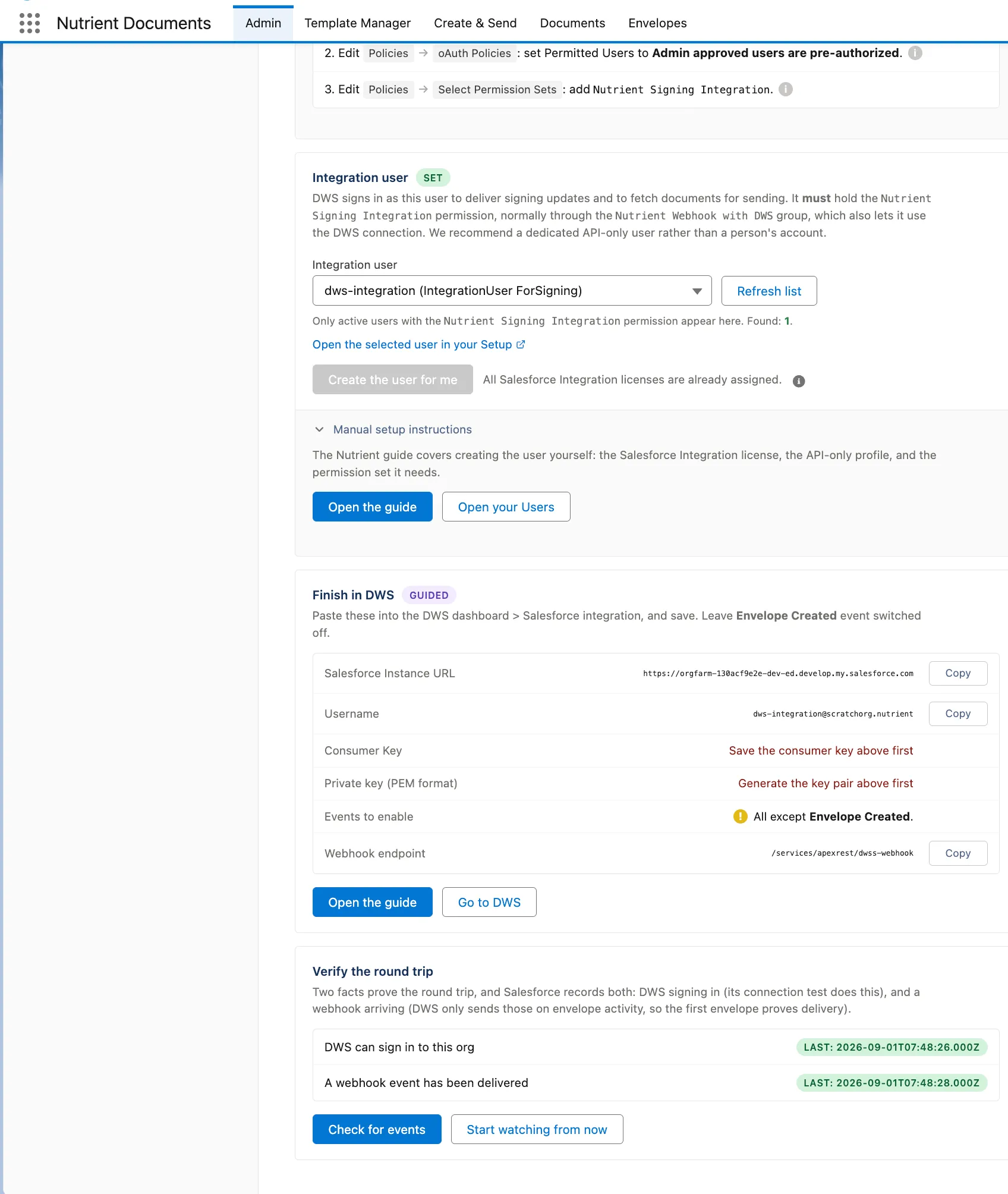
Task: Click the Select Permission Sets chip
Action: pos(497,89)
